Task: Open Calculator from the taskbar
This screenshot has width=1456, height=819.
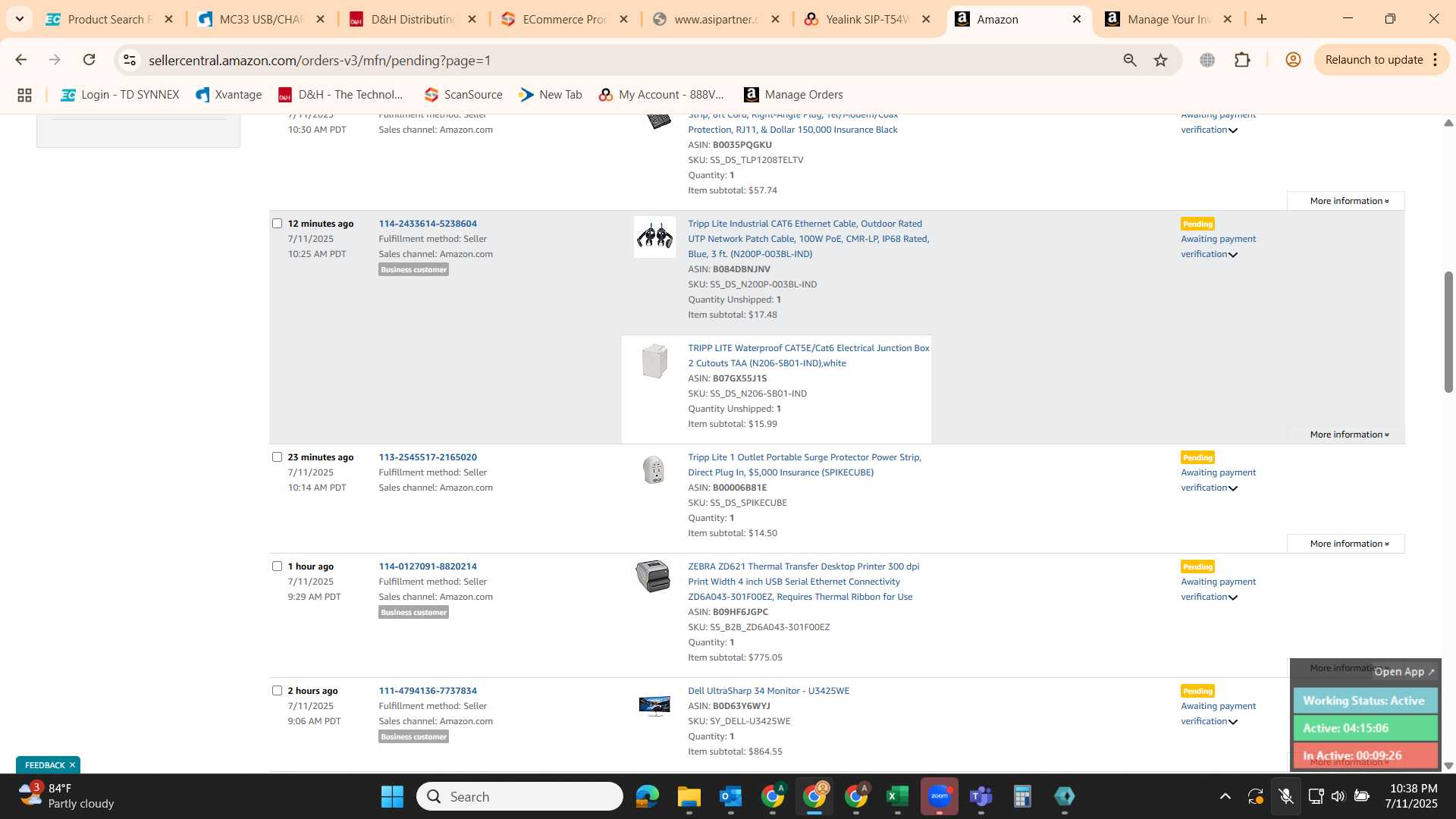Action: tap(1022, 796)
